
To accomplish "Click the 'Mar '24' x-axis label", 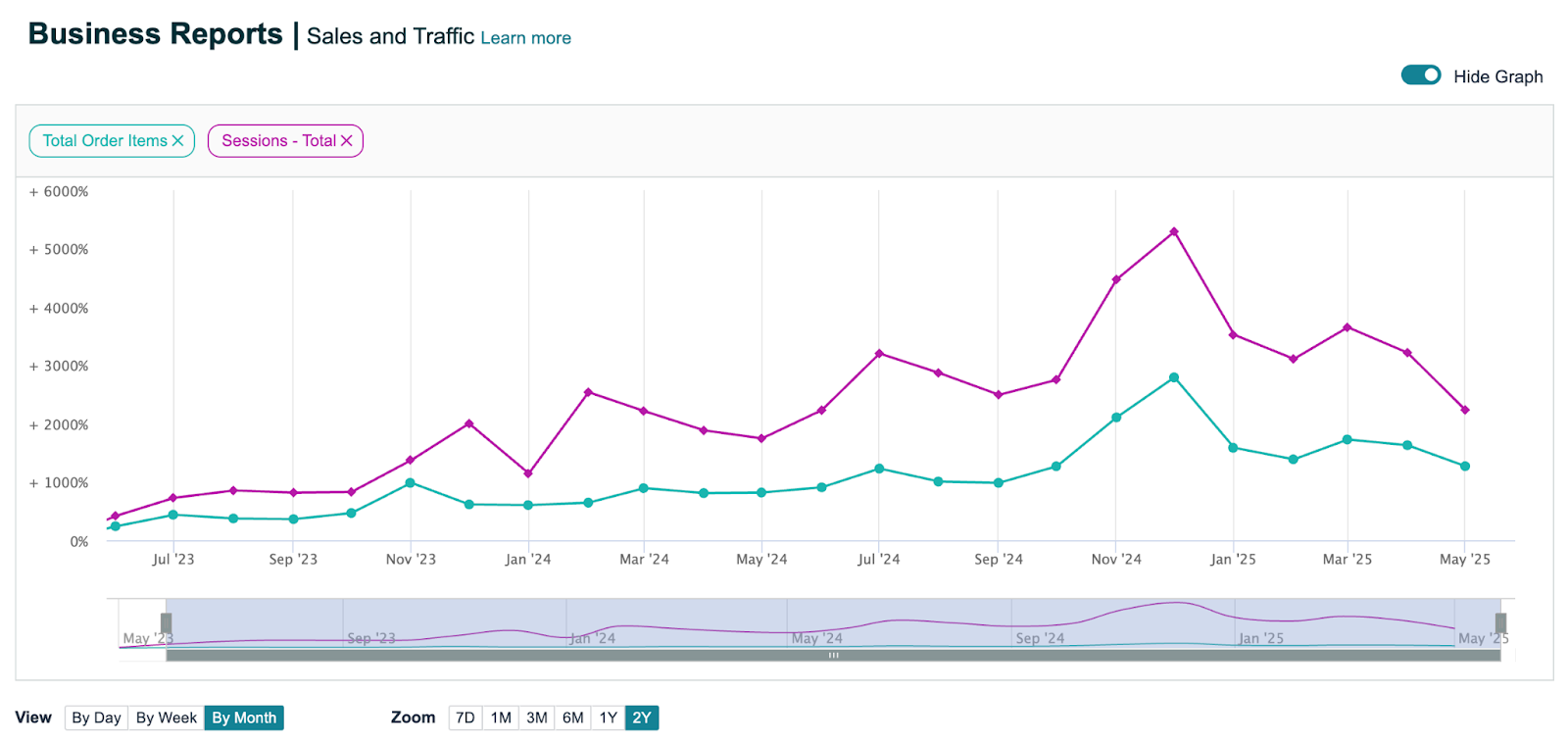I will [644, 560].
